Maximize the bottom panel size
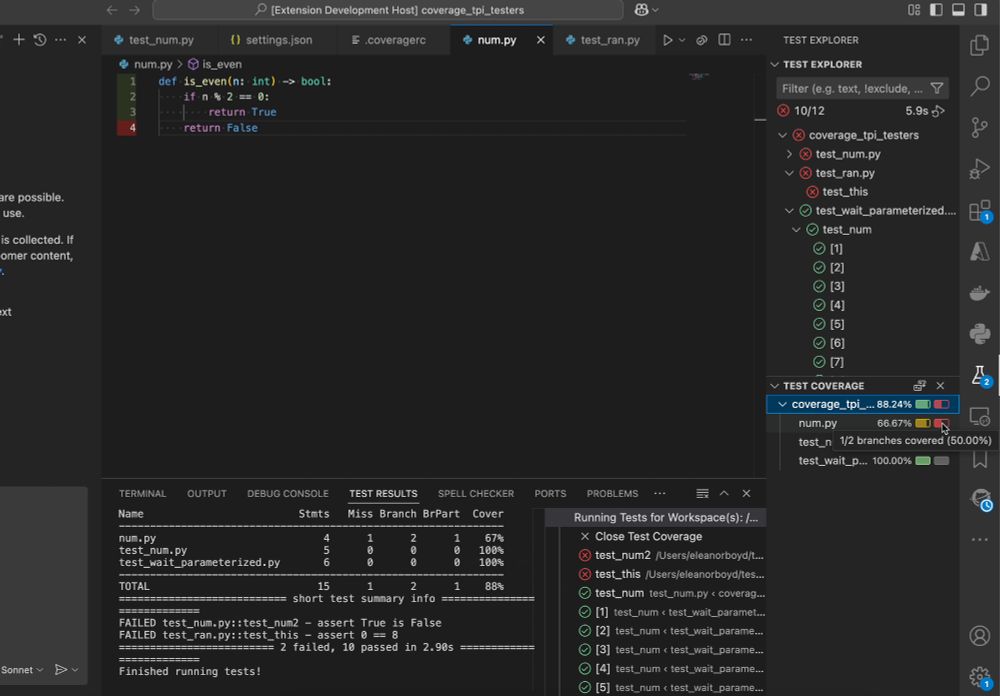This screenshot has width=1000, height=696. 724,494
